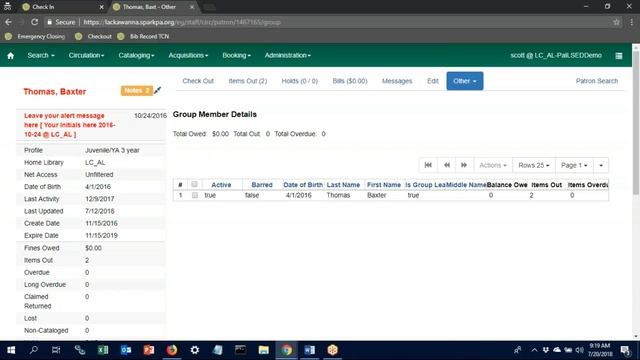Click the Patron Search link
This screenshot has height=360, width=640.
[597, 81]
